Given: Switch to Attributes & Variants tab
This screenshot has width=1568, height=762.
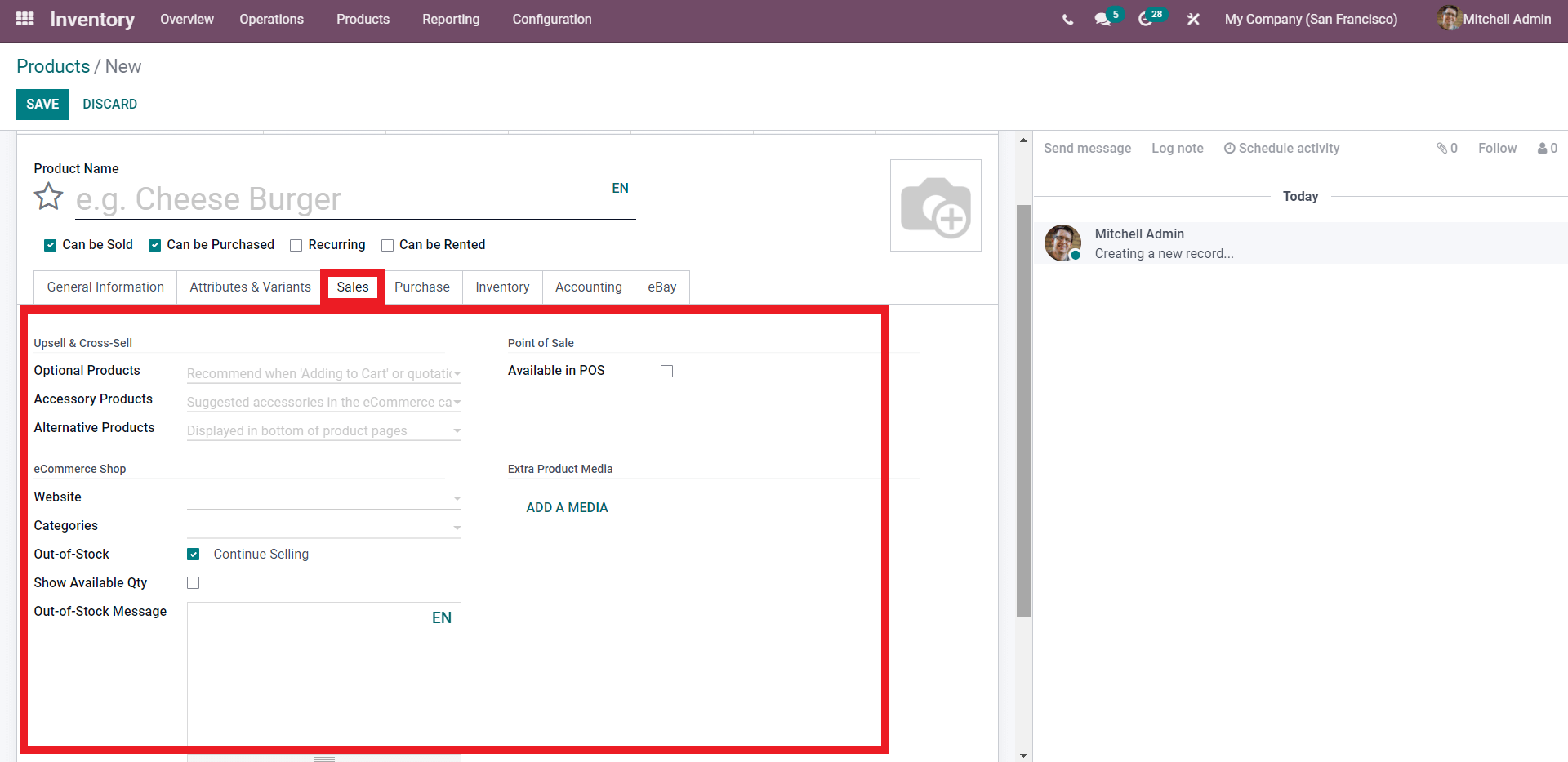Looking at the screenshot, I should [x=250, y=287].
